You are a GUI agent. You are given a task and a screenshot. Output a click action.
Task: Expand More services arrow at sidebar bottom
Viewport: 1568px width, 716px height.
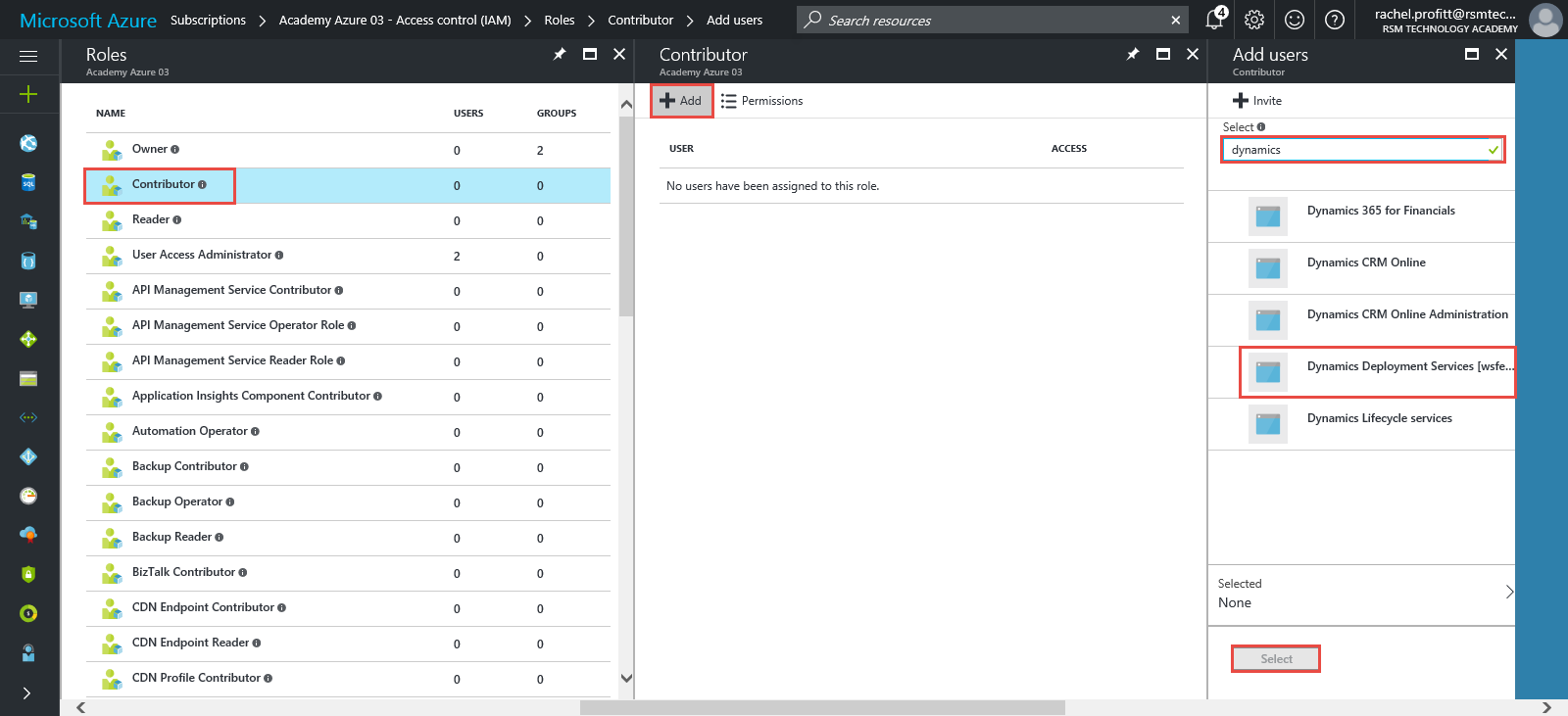coord(26,692)
